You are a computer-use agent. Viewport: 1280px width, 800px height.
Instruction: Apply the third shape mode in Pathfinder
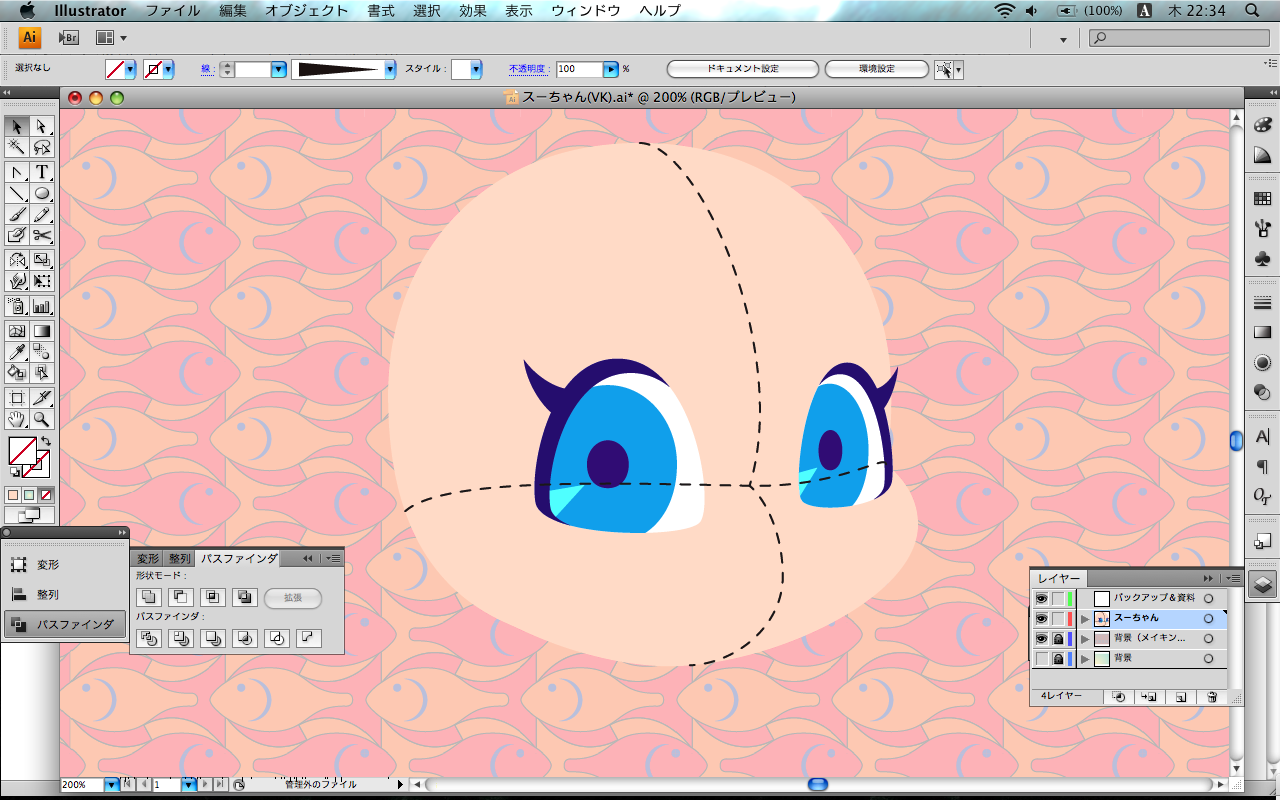pos(212,598)
